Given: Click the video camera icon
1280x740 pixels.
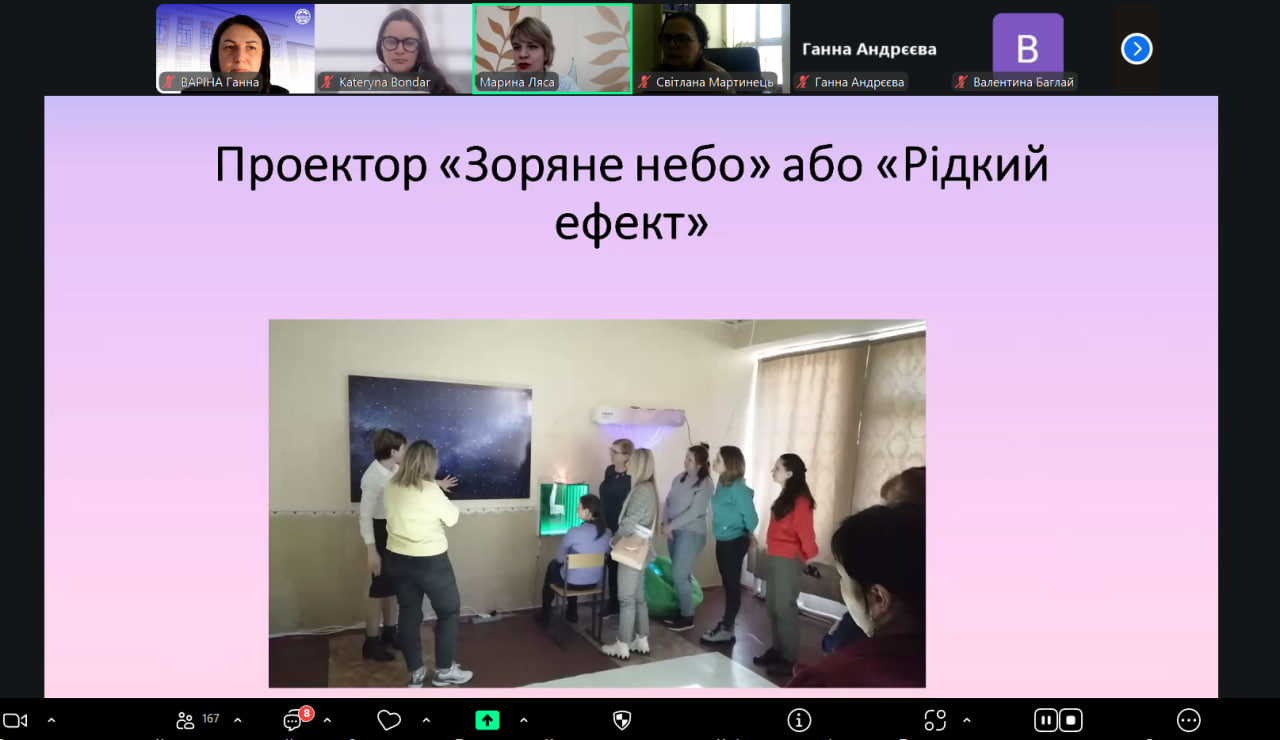Looking at the screenshot, I should point(15,720).
